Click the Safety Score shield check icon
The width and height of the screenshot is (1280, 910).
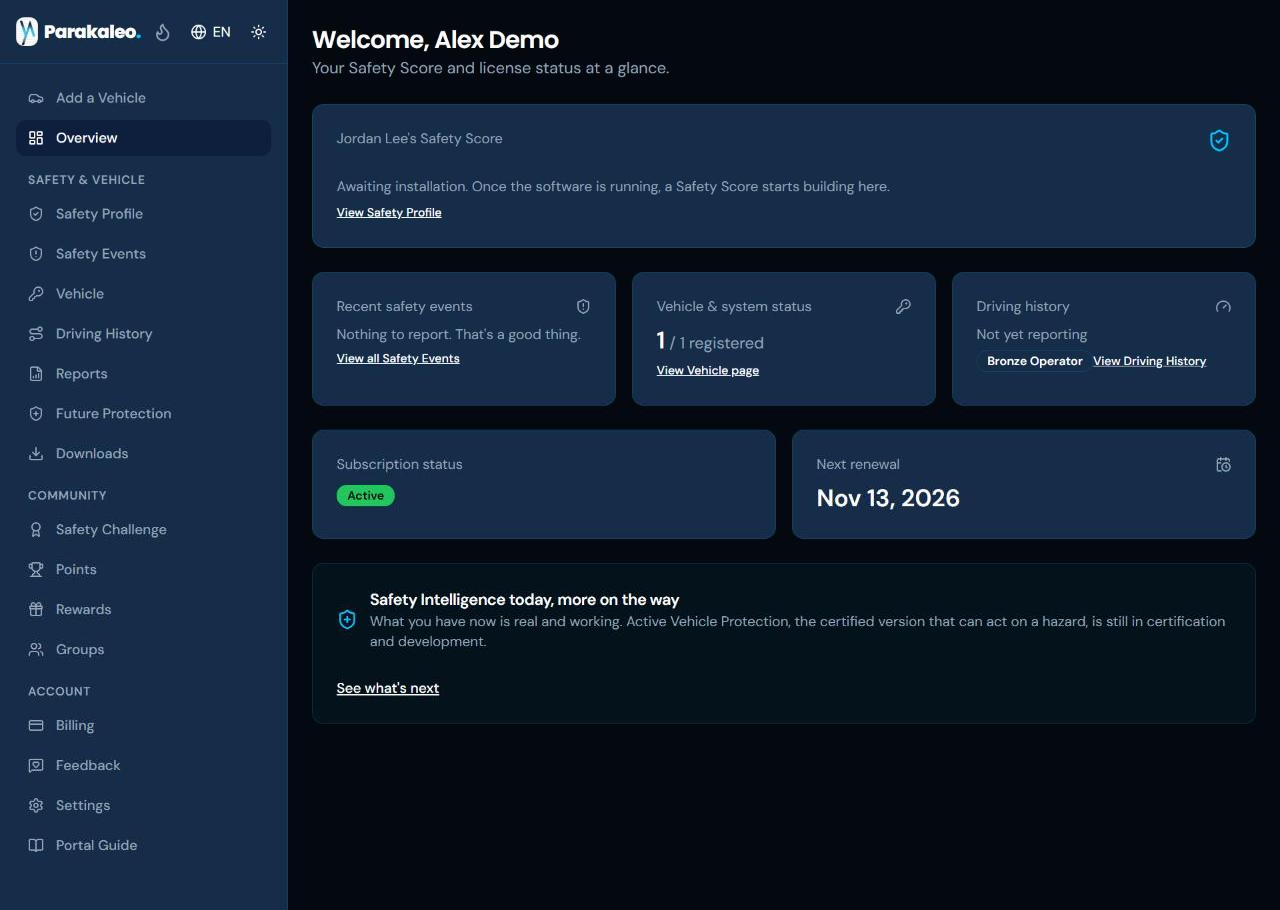1219,141
